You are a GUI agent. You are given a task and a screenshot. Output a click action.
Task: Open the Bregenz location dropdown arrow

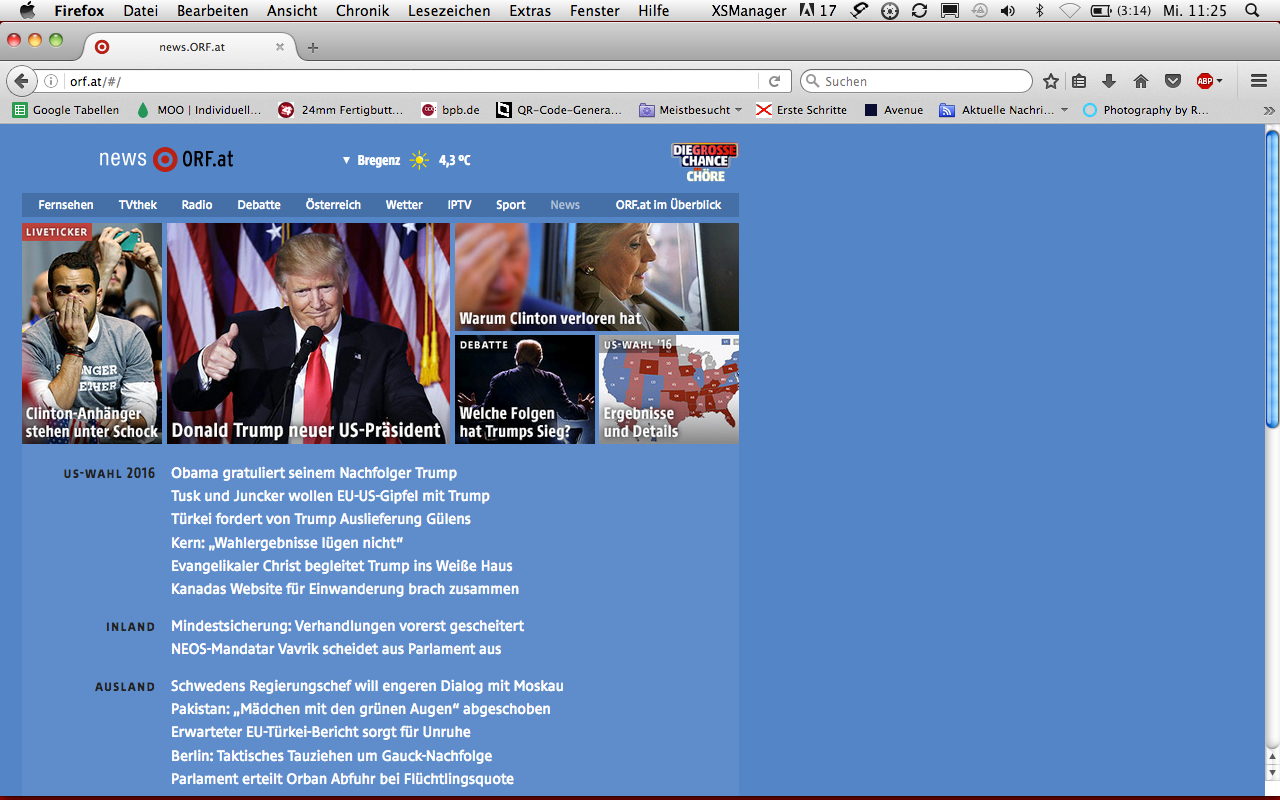pyautogui.click(x=347, y=160)
